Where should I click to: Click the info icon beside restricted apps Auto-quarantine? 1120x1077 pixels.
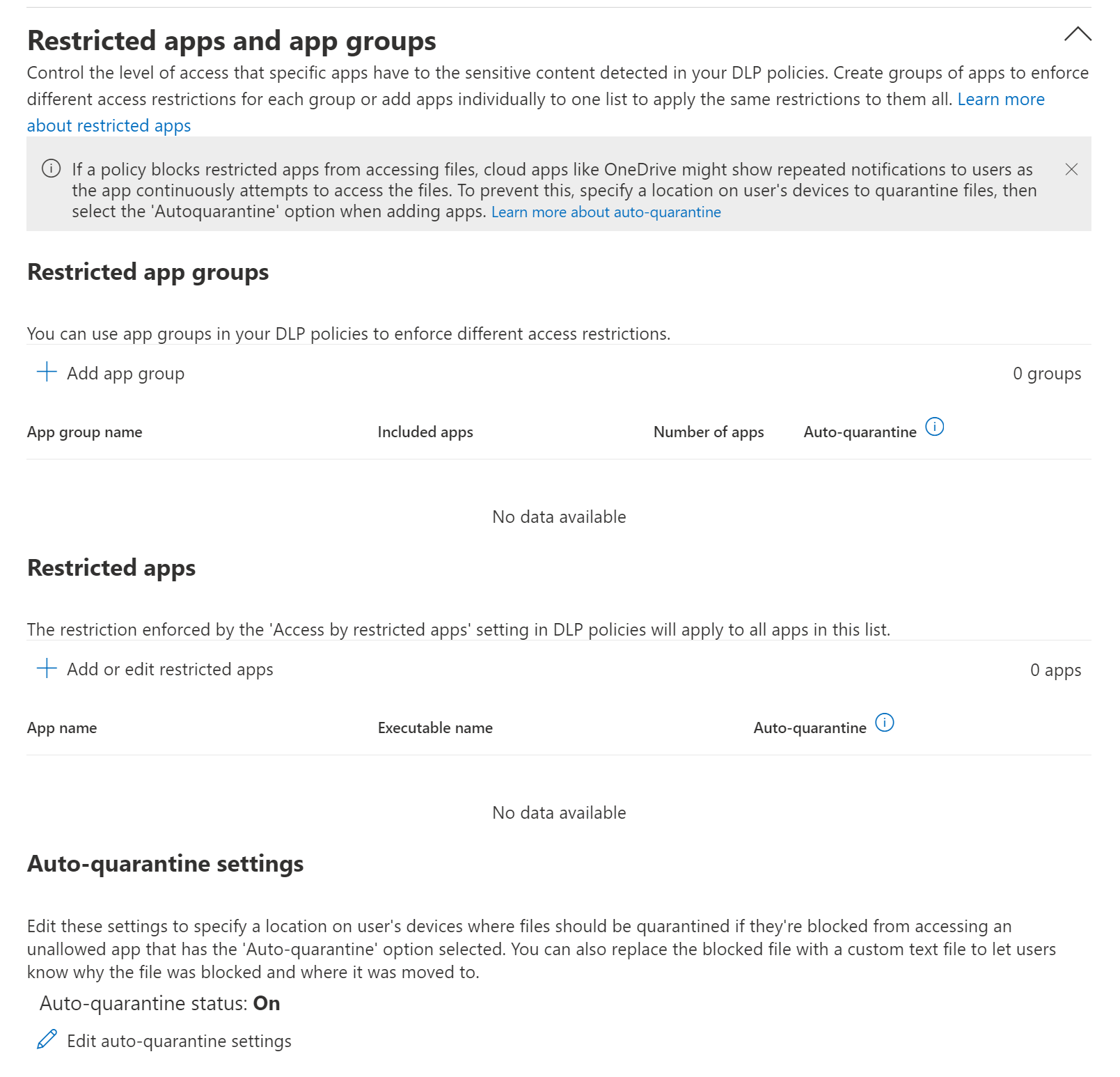tap(884, 723)
